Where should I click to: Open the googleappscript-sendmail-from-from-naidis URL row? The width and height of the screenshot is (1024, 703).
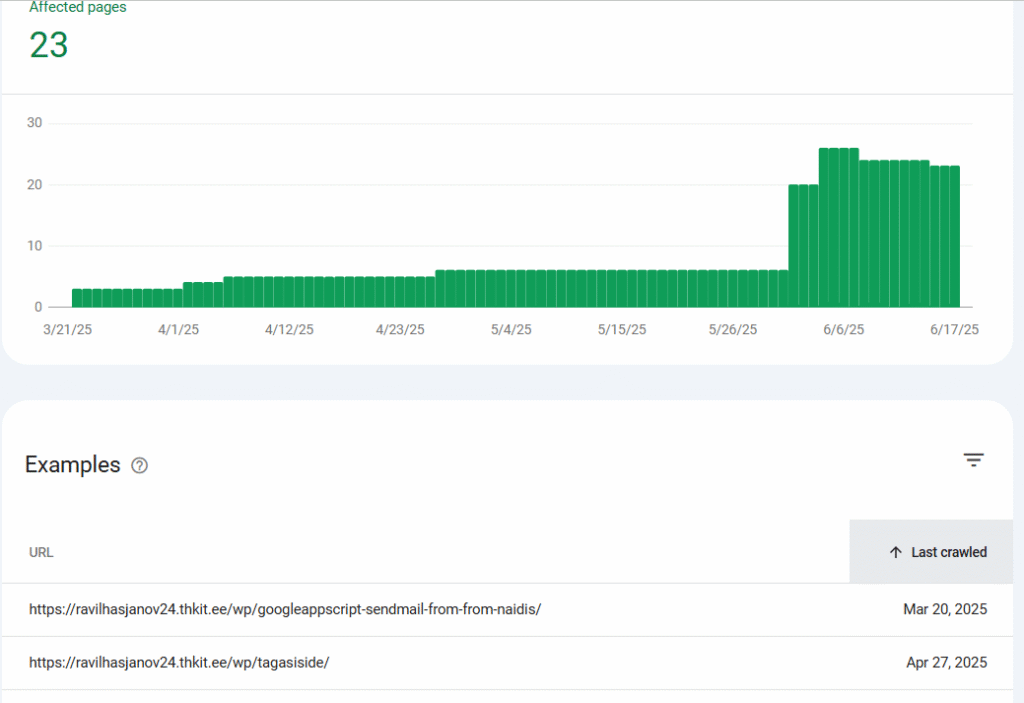(285, 609)
